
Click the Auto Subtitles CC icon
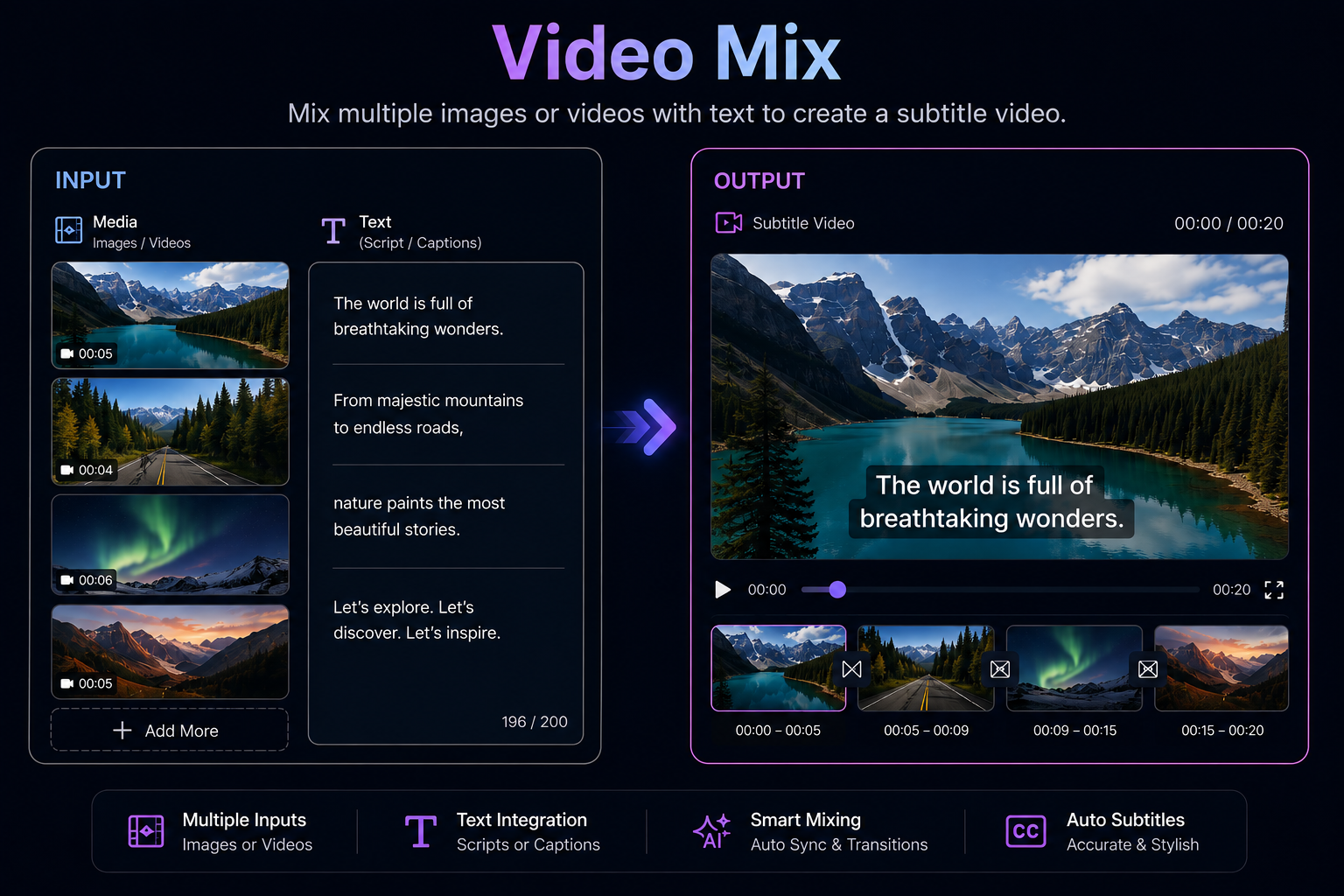[x=1025, y=831]
